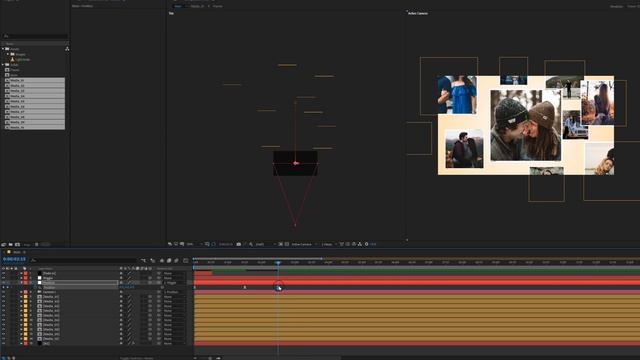Click the new folder icon in Project panel
The width and height of the screenshot is (640, 360).
(x=11, y=244)
